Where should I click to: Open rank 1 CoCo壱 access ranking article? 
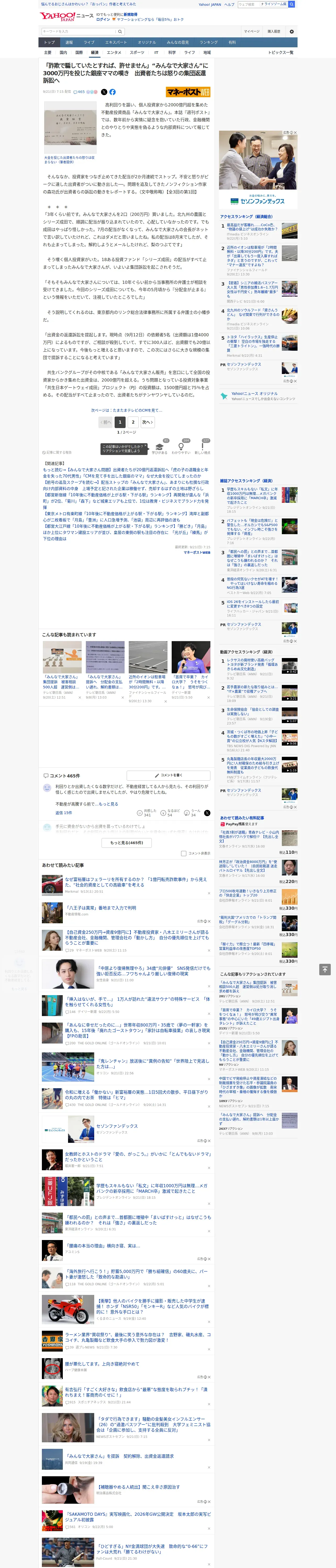tap(253, 228)
